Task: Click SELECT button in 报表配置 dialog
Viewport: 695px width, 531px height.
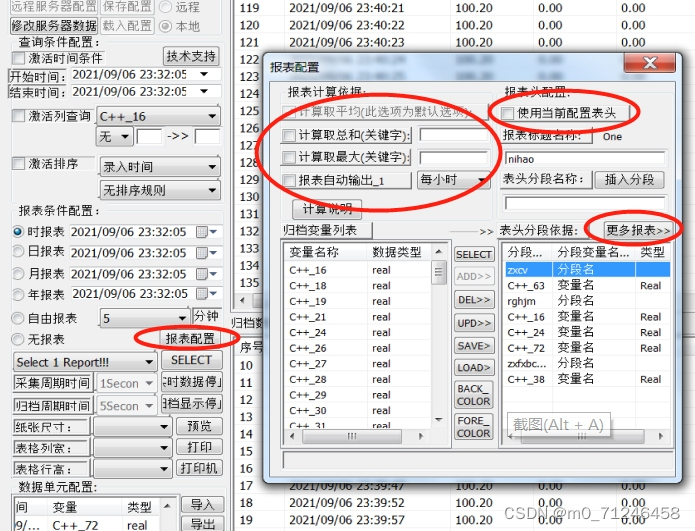Action: tap(474, 254)
